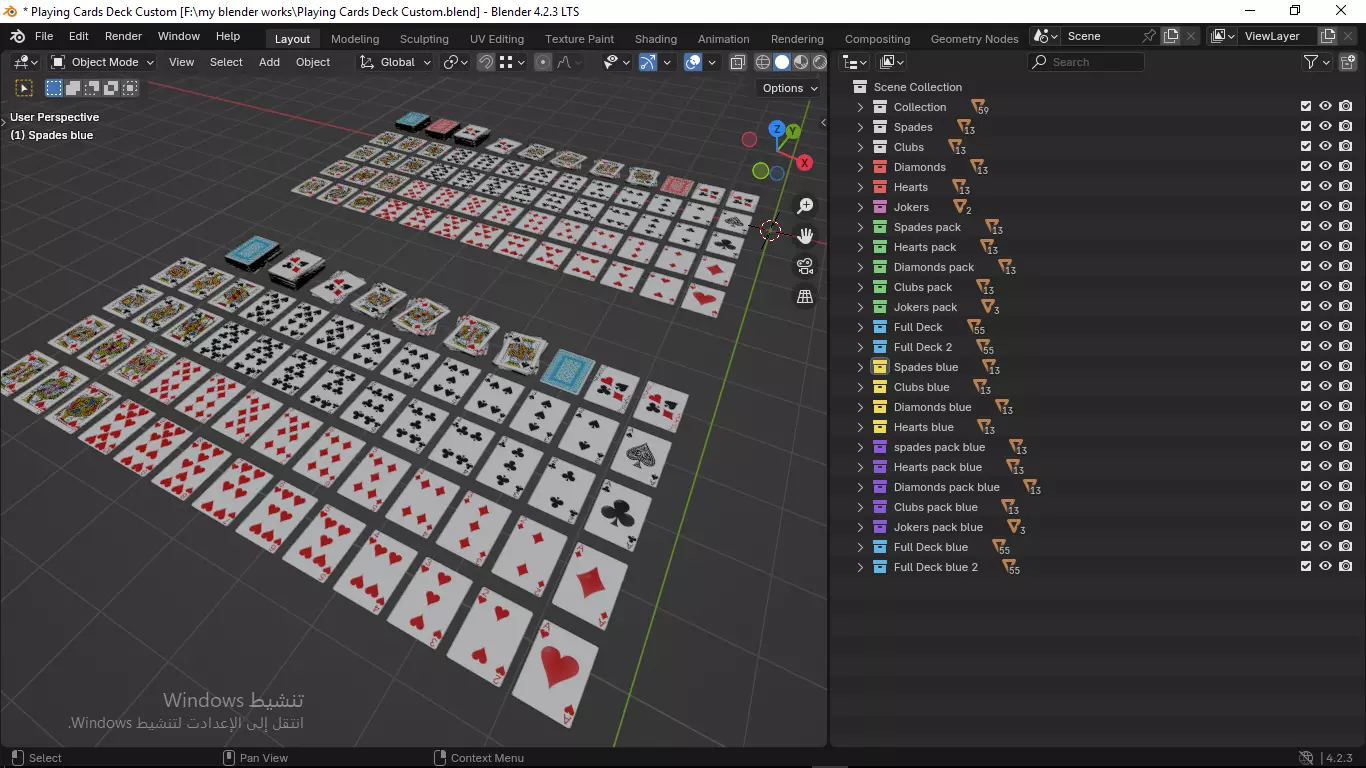Click the Blender logo menu icon
Viewport: 1366px width, 768px height.
18,36
